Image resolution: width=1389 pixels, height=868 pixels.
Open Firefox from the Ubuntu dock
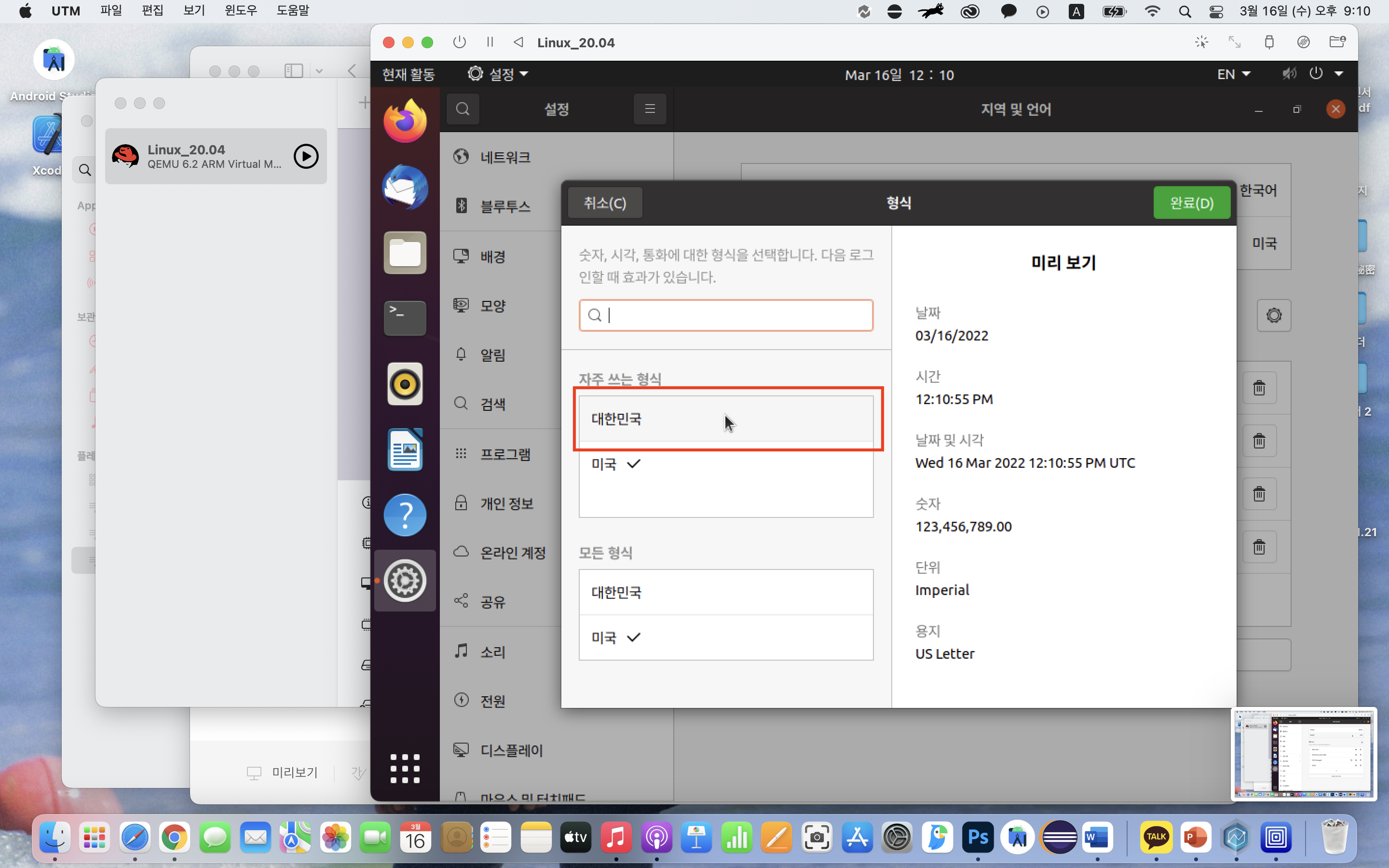405,121
